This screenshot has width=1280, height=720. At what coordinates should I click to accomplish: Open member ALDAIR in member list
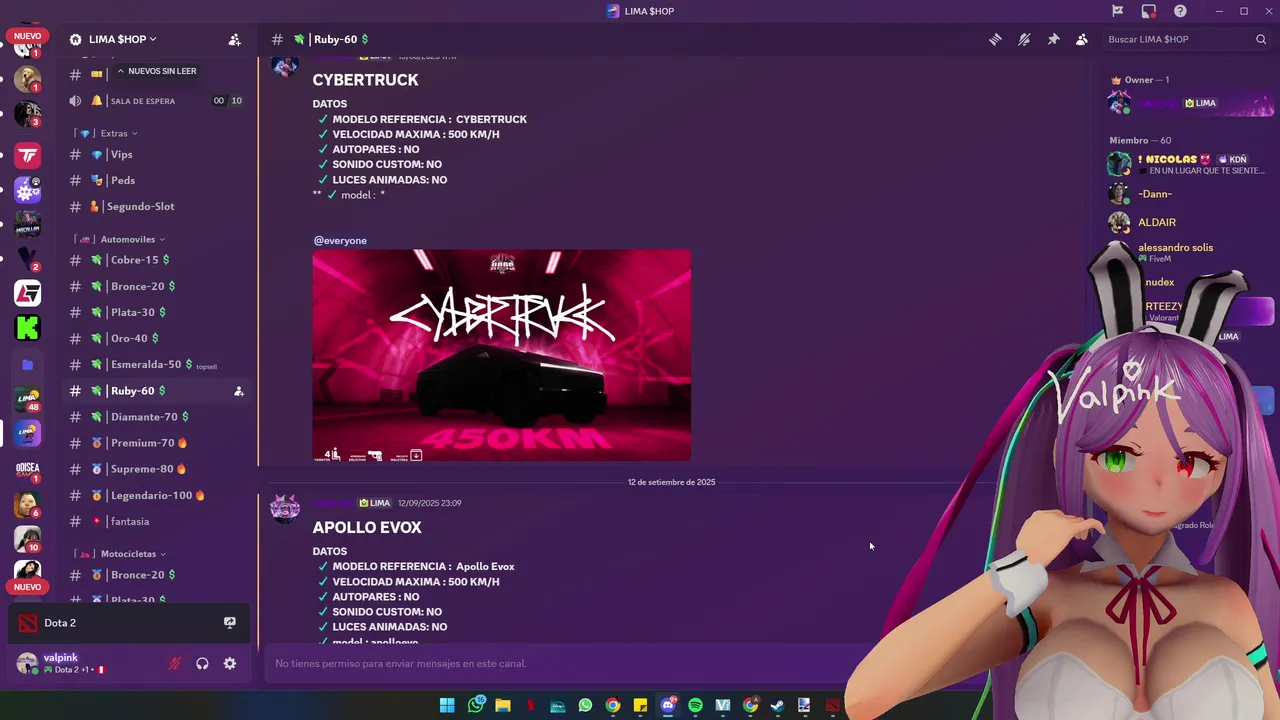[x=1190, y=222]
